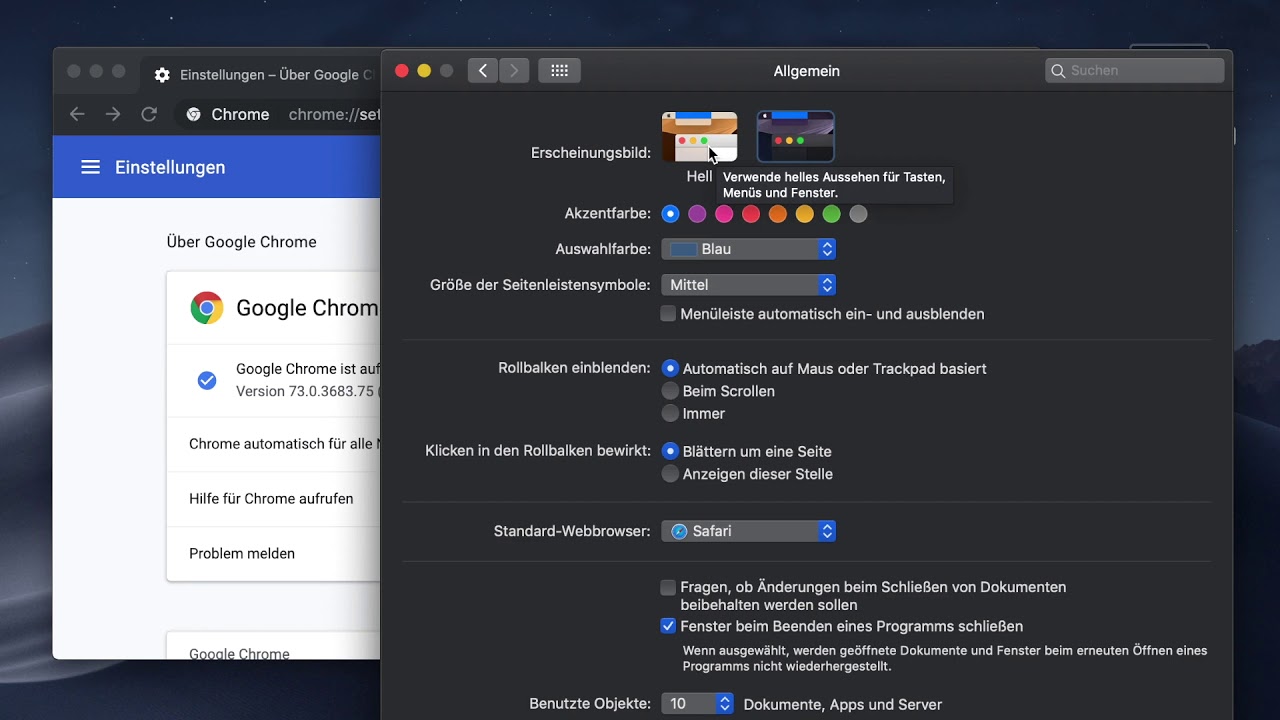This screenshot has height=720, width=1280.
Task: Click the search magnifier icon
Action: (1058, 71)
